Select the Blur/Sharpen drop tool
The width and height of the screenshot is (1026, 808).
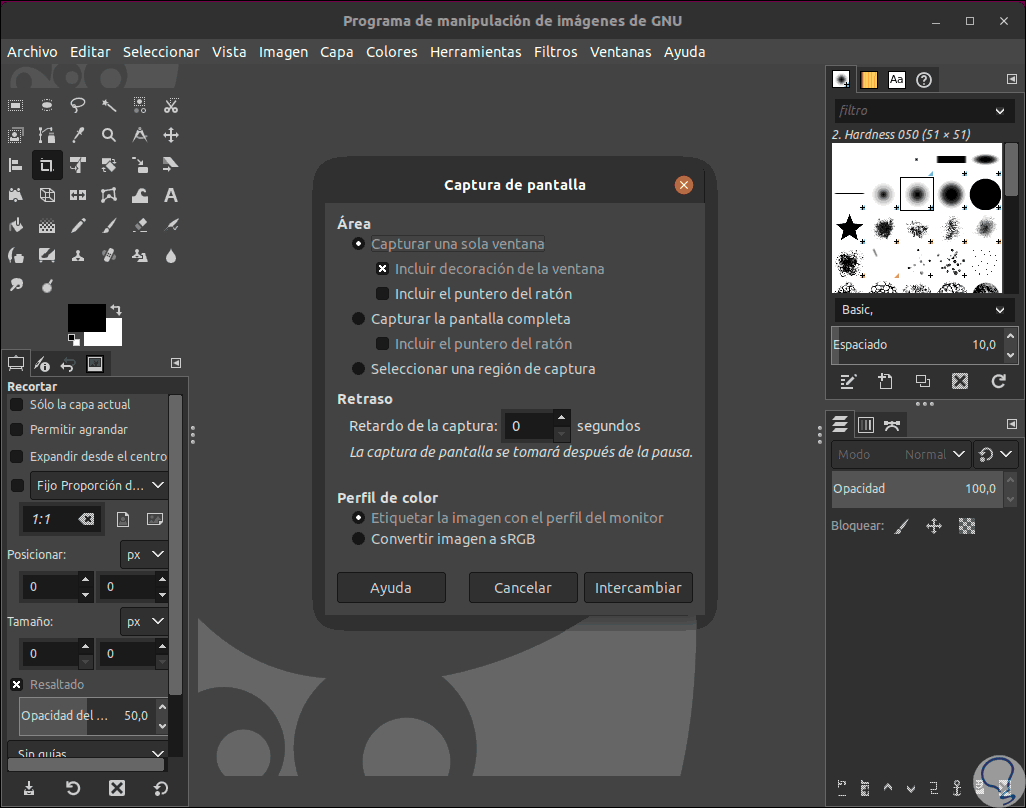tap(171, 256)
